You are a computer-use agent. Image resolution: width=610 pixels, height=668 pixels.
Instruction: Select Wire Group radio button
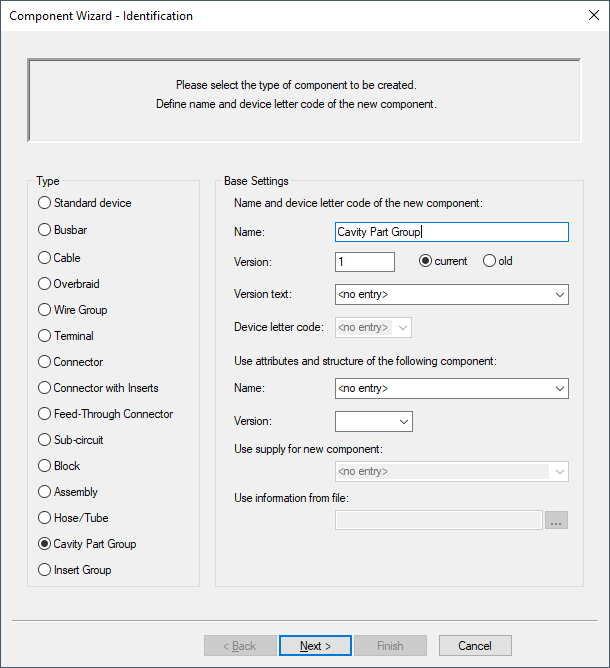(44, 310)
